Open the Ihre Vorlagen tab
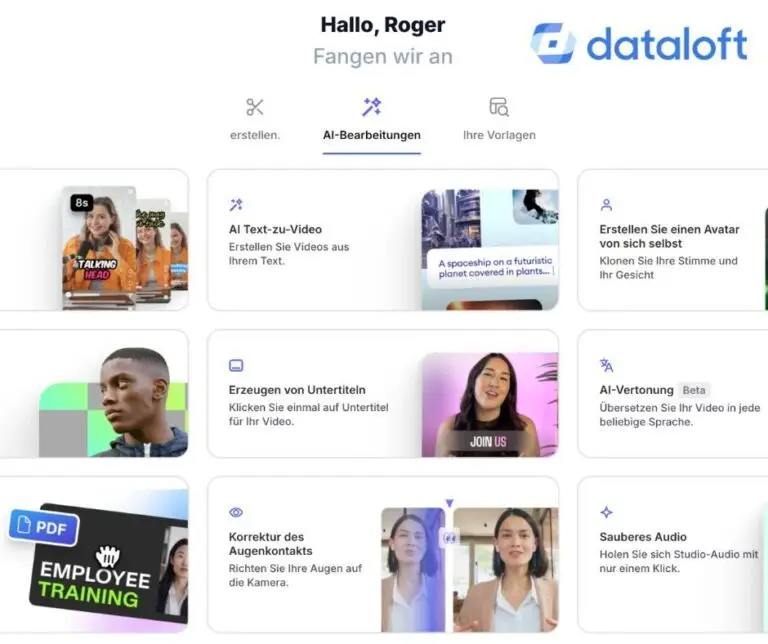This screenshot has height=644, width=768. (499, 135)
